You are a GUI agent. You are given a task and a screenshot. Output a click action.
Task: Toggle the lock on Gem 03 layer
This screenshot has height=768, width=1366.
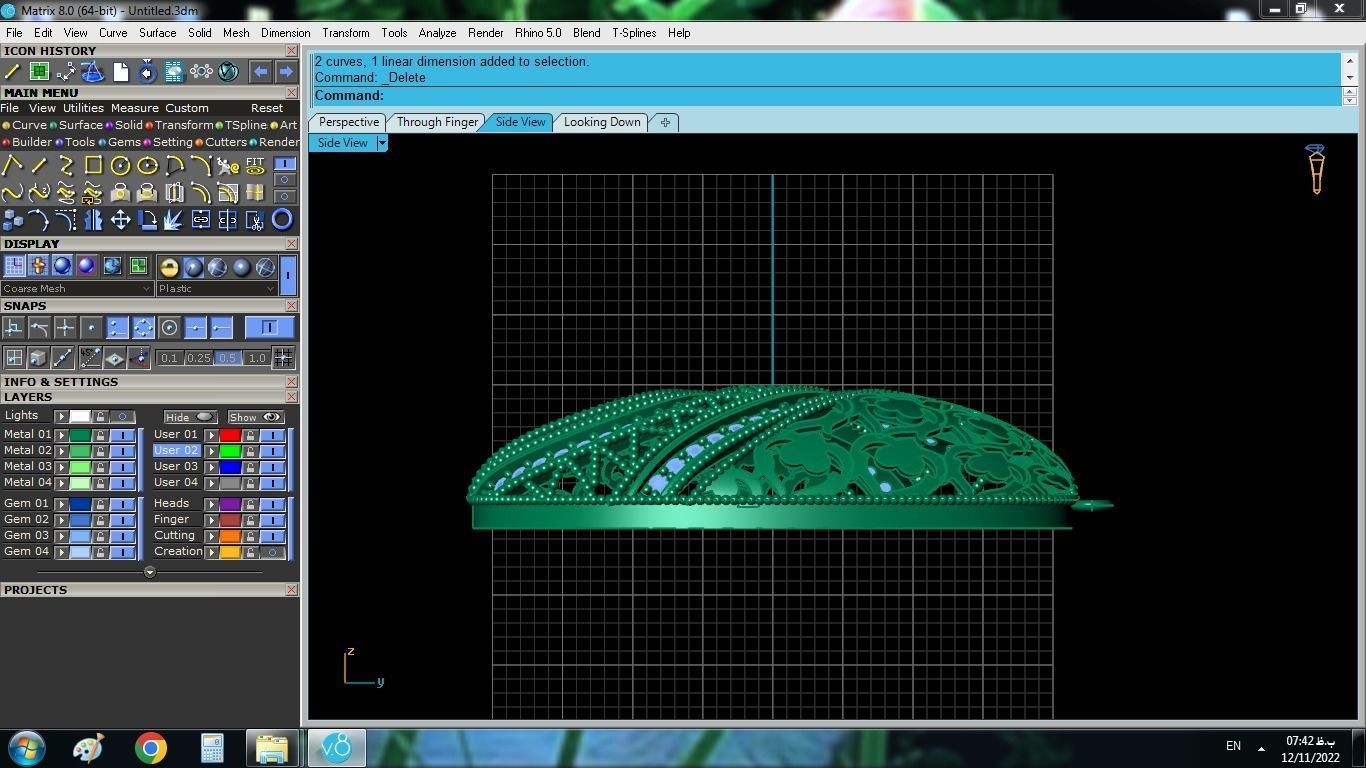pos(100,536)
